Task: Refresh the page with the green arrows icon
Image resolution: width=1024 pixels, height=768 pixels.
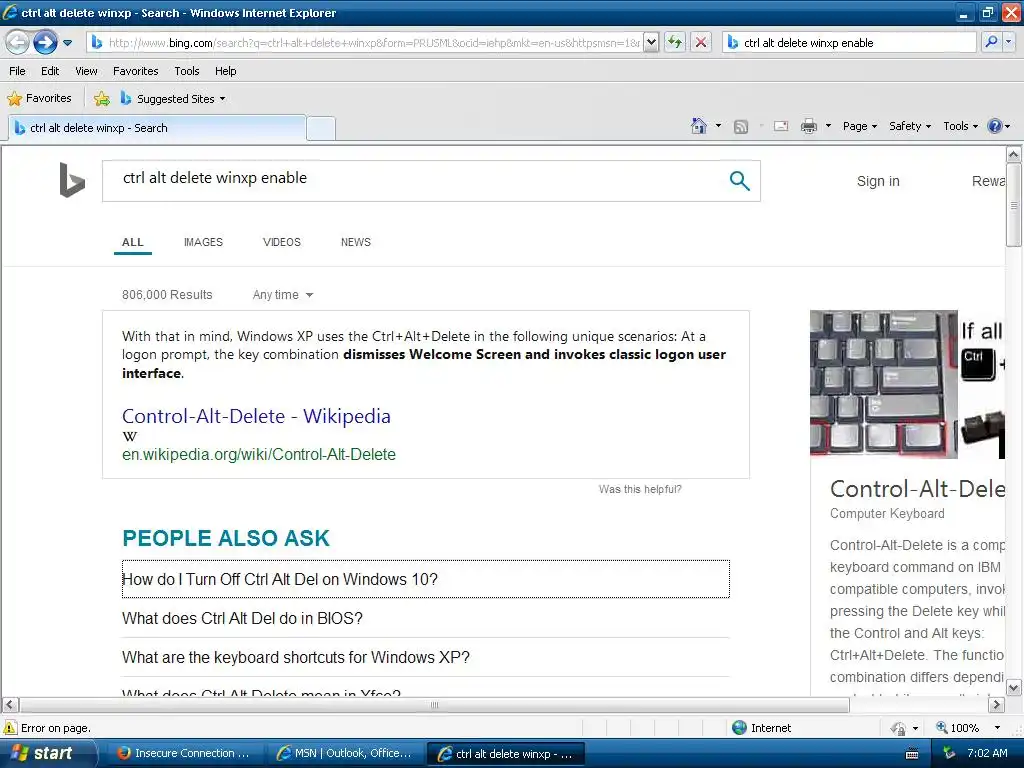Action: pyautogui.click(x=675, y=42)
